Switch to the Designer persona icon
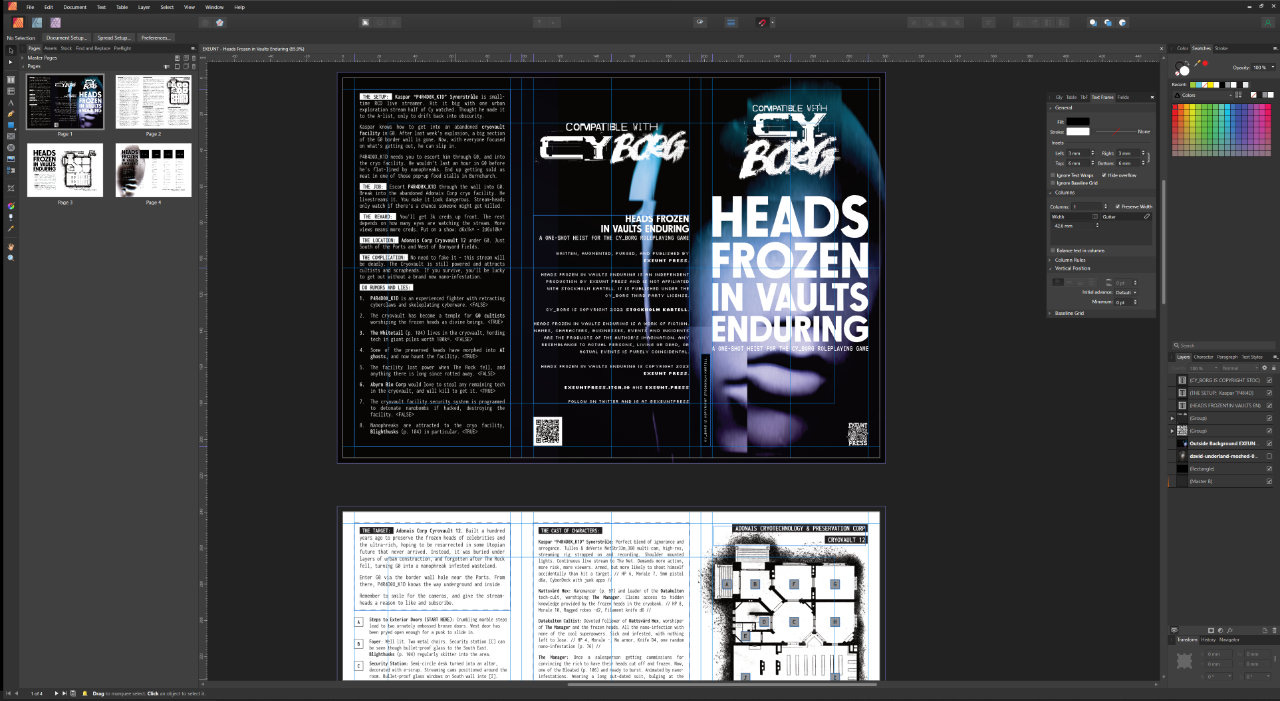Viewport: 1280px width, 701px height. [x=37, y=22]
